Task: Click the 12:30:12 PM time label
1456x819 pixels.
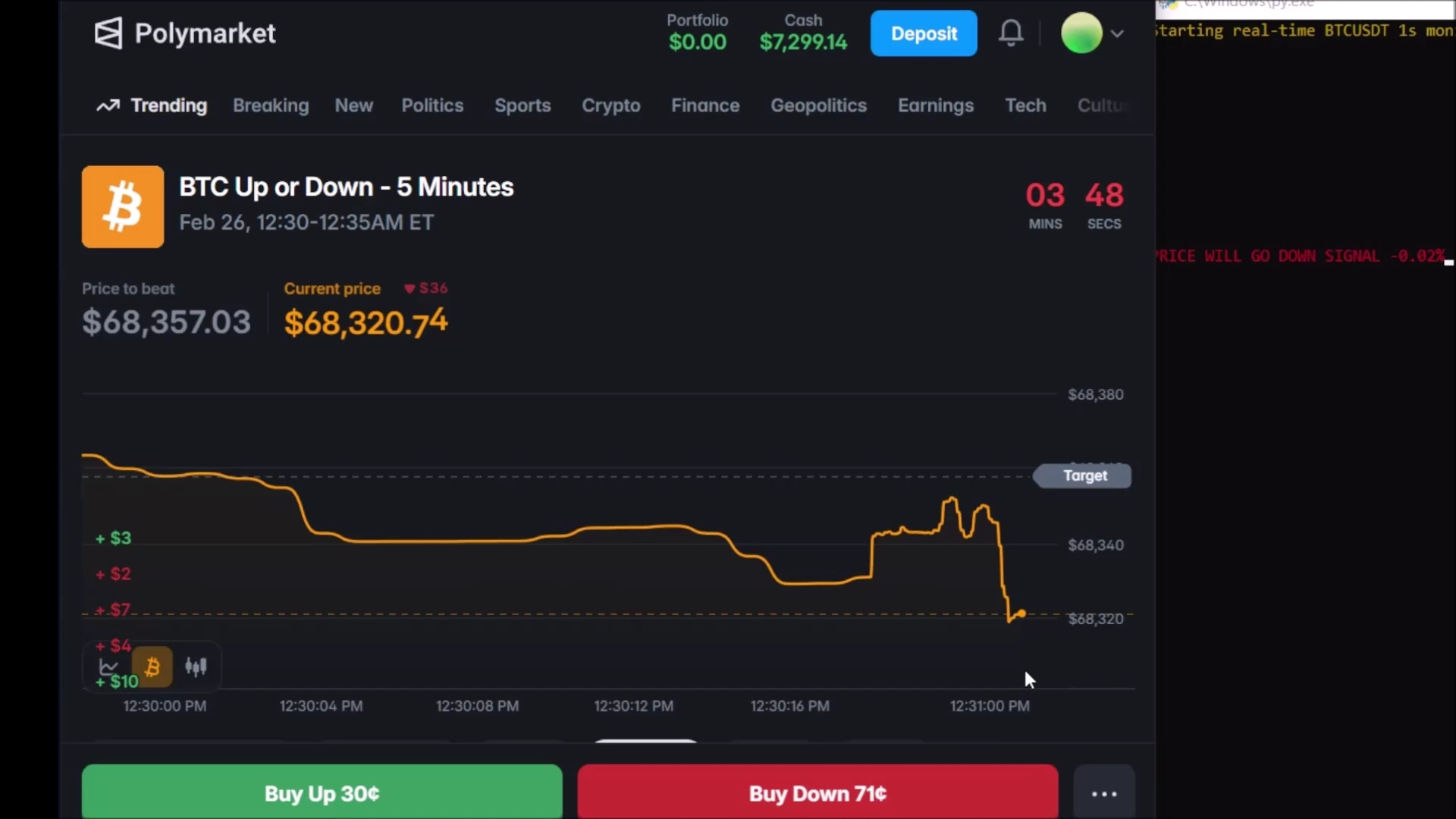Action: point(633,706)
